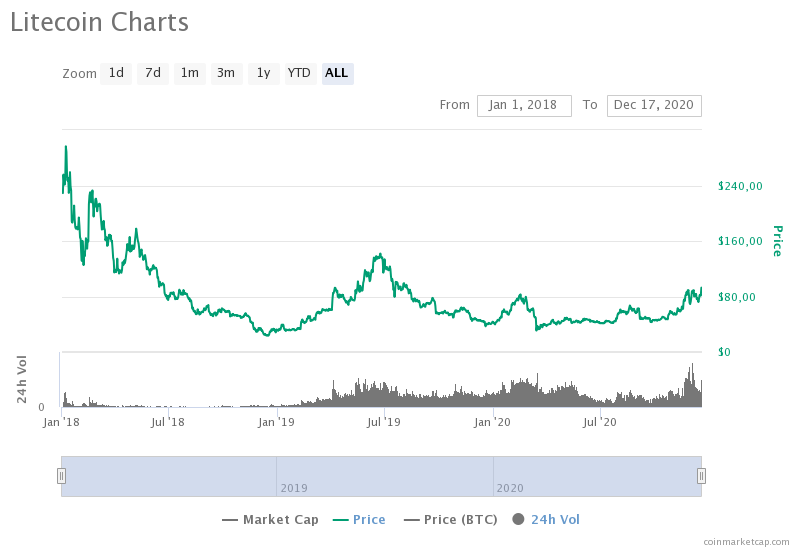Image resolution: width=800 pixels, height=550 pixels.
Task: Click the 24h Vol circle icon
Action: tap(518, 520)
